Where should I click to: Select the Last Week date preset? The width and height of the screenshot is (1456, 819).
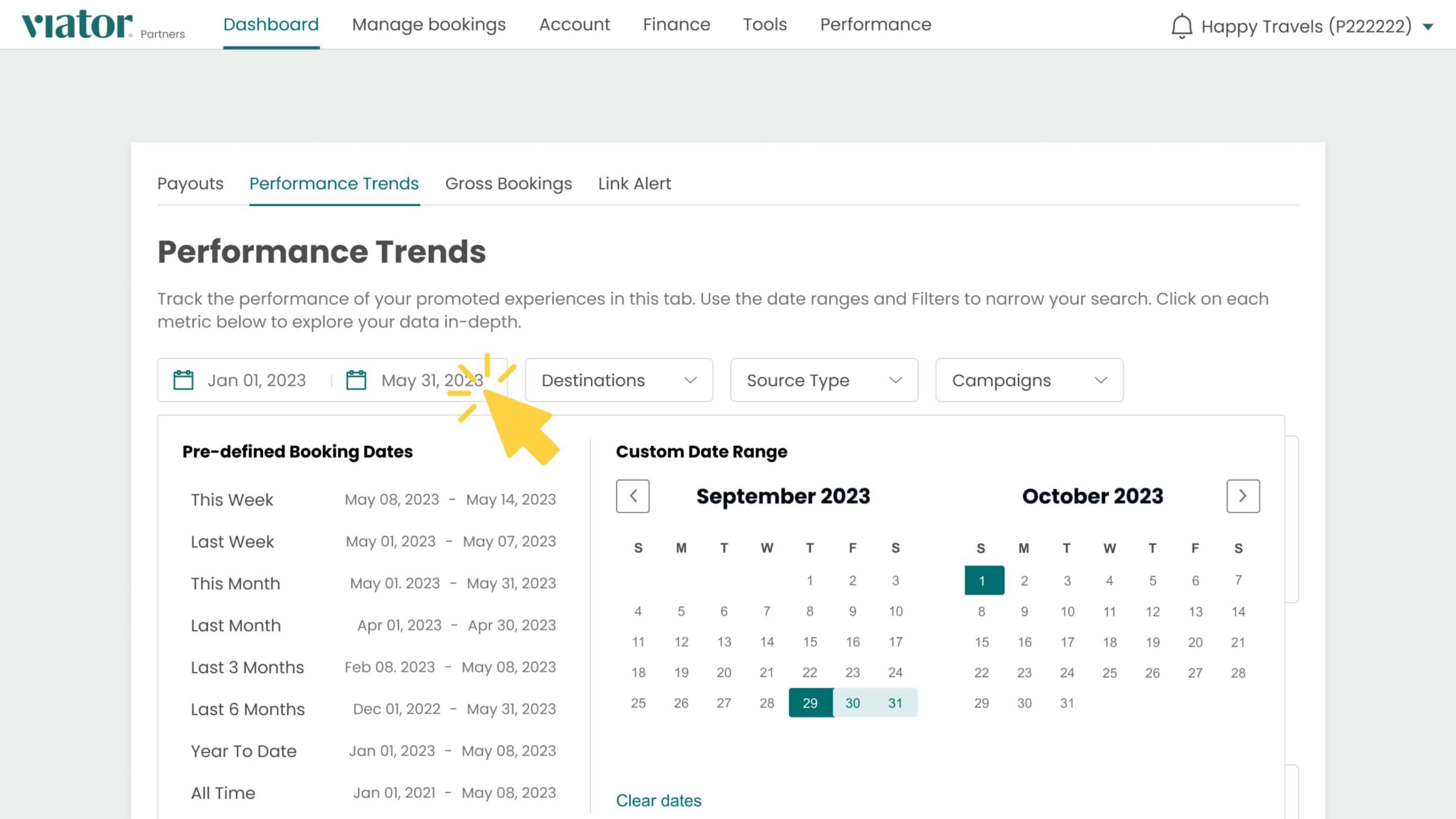[373, 541]
